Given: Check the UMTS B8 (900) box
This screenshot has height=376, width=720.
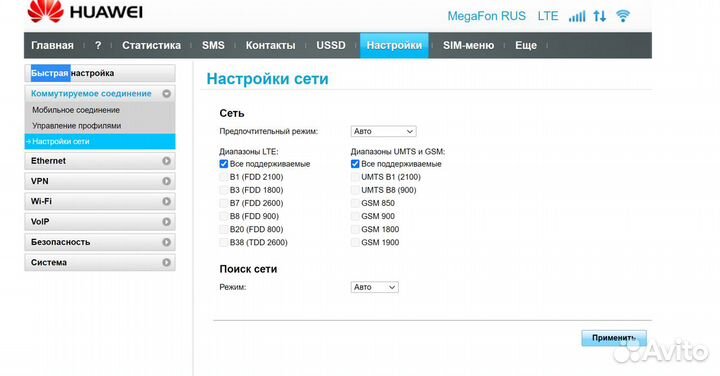Looking at the screenshot, I should [355, 190].
